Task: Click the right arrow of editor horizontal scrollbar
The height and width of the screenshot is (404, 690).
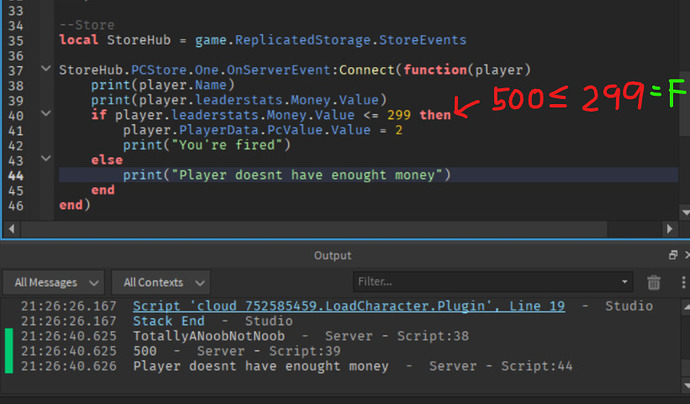Action: 669,229
